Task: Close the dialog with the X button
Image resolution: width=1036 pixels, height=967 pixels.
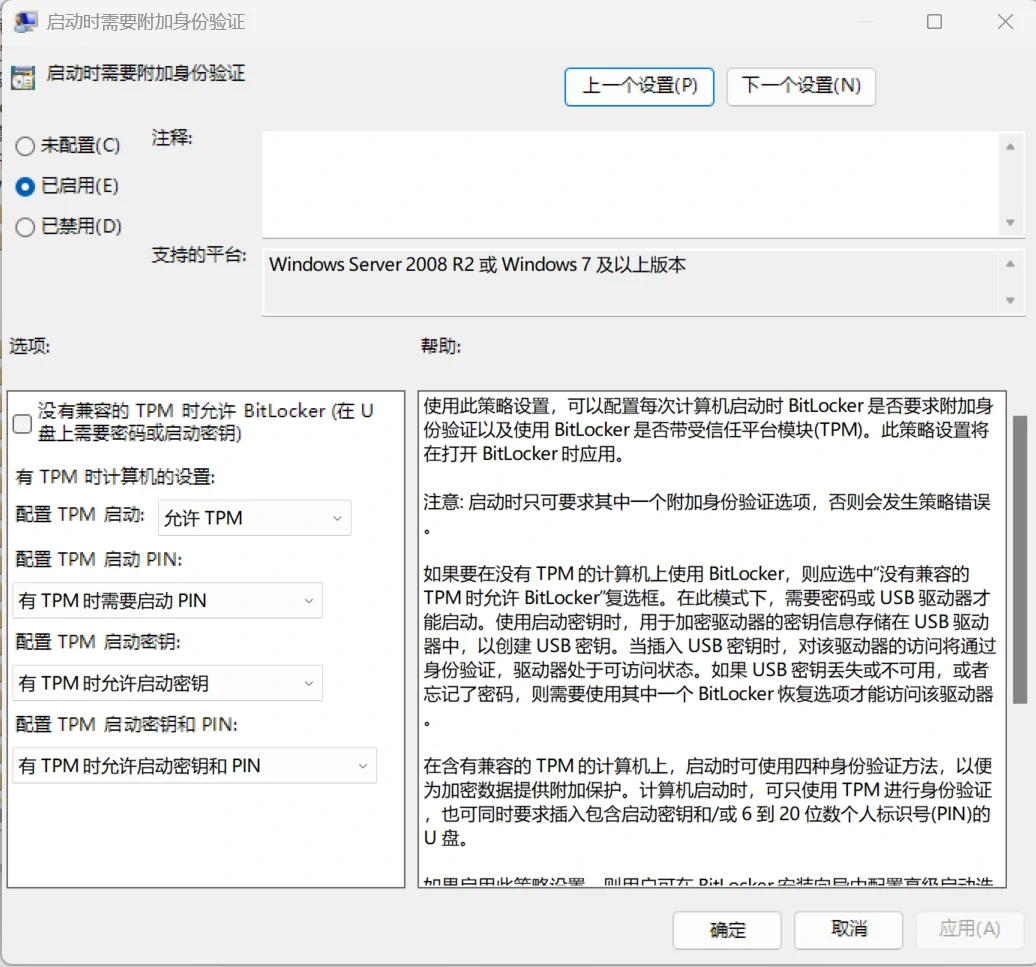Action: [x=1005, y=22]
